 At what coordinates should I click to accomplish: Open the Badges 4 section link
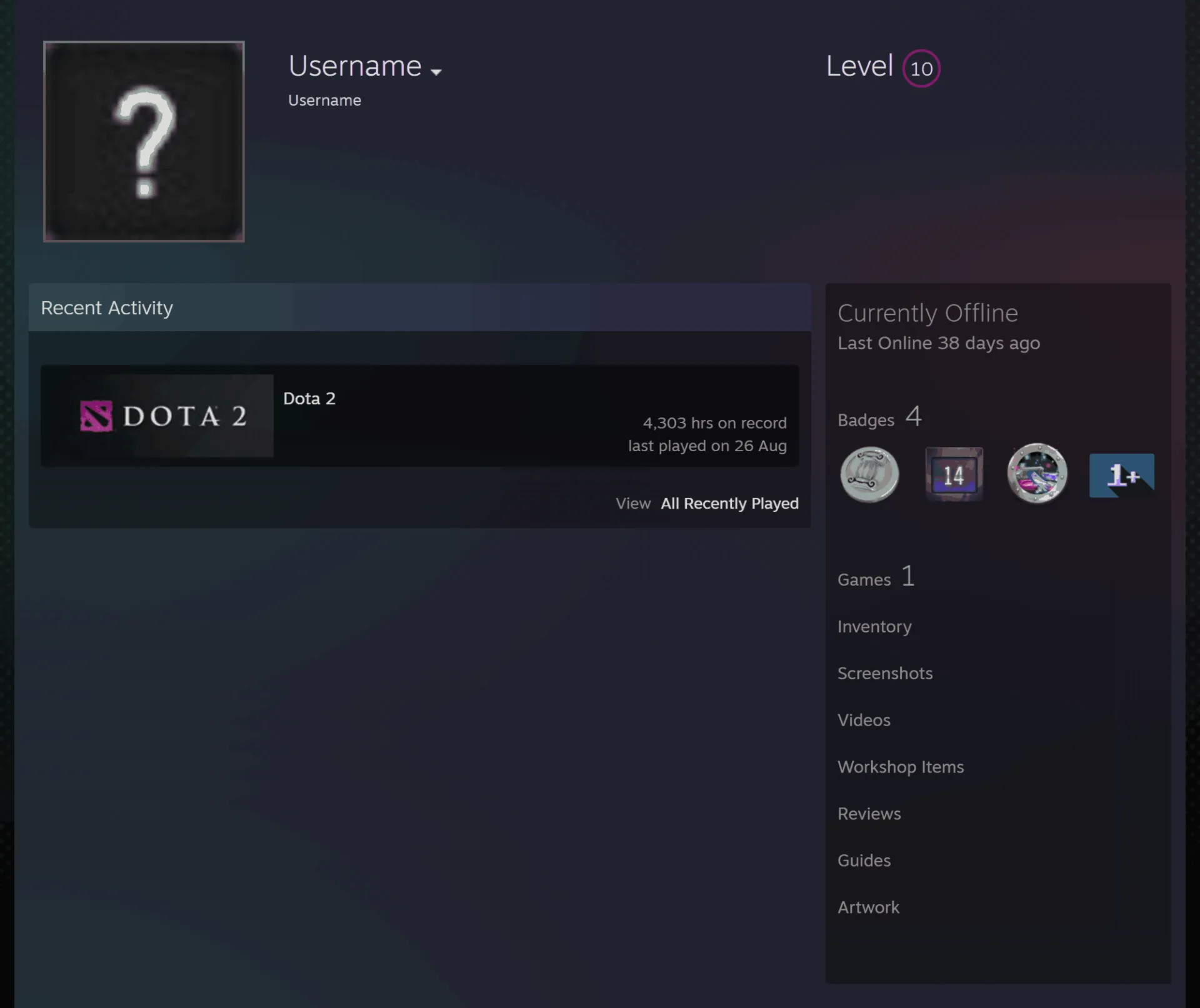pyautogui.click(x=879, y=417)
